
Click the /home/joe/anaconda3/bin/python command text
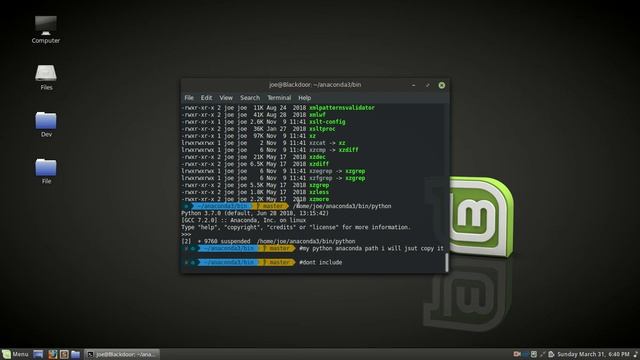[x=342, y=206]
